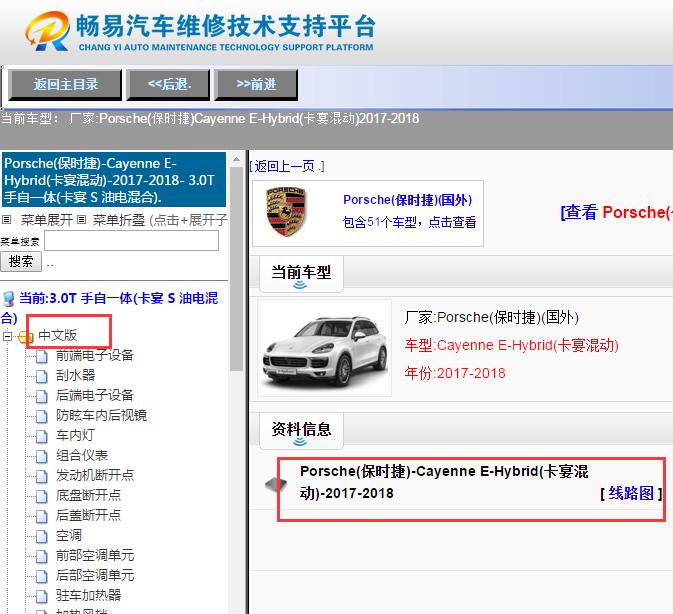673x614 pixels.
Task: Click the 搜索 search button
Action: pos(21,261)
